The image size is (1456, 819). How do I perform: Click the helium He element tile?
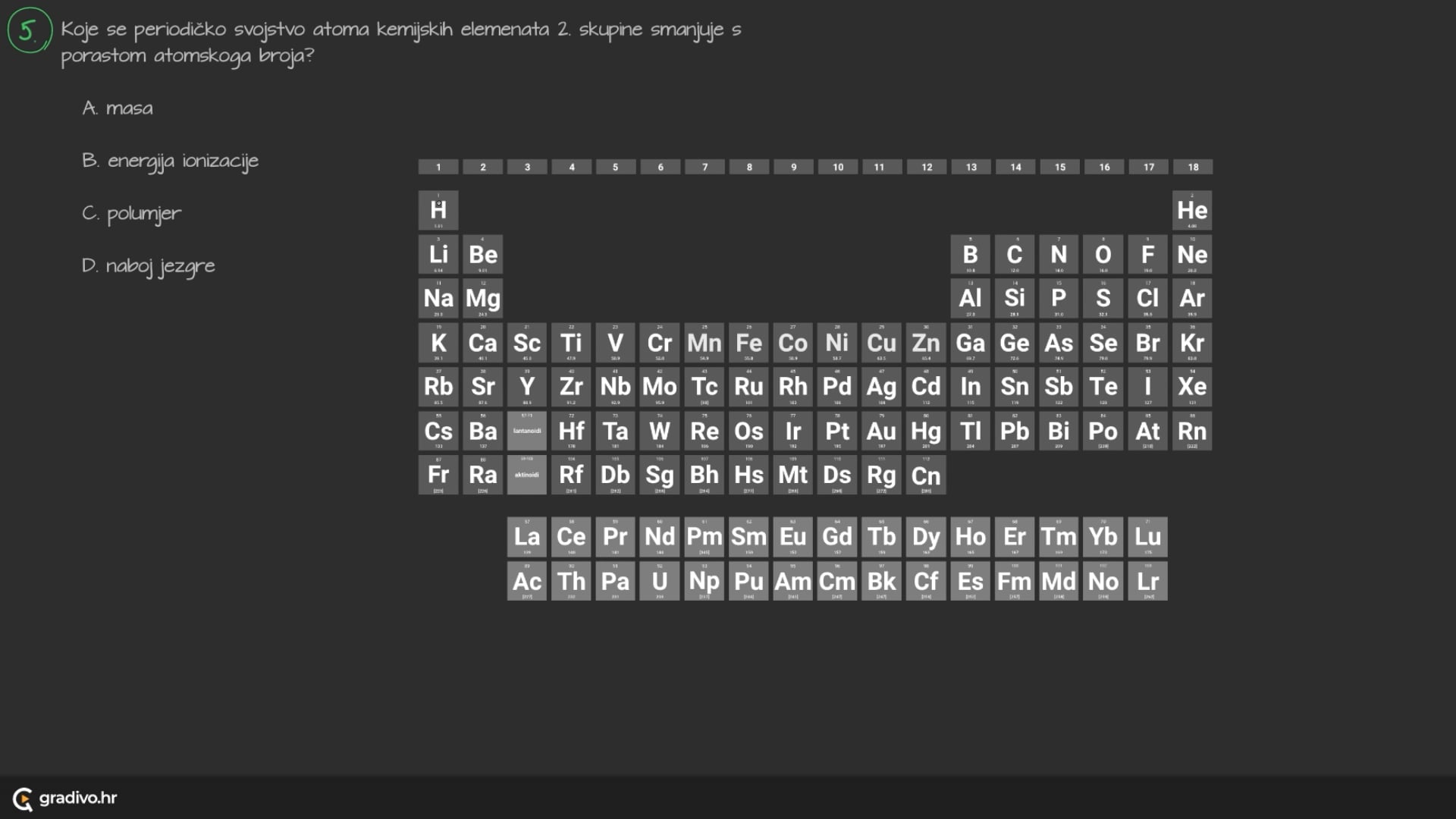tap(1192, 210)
